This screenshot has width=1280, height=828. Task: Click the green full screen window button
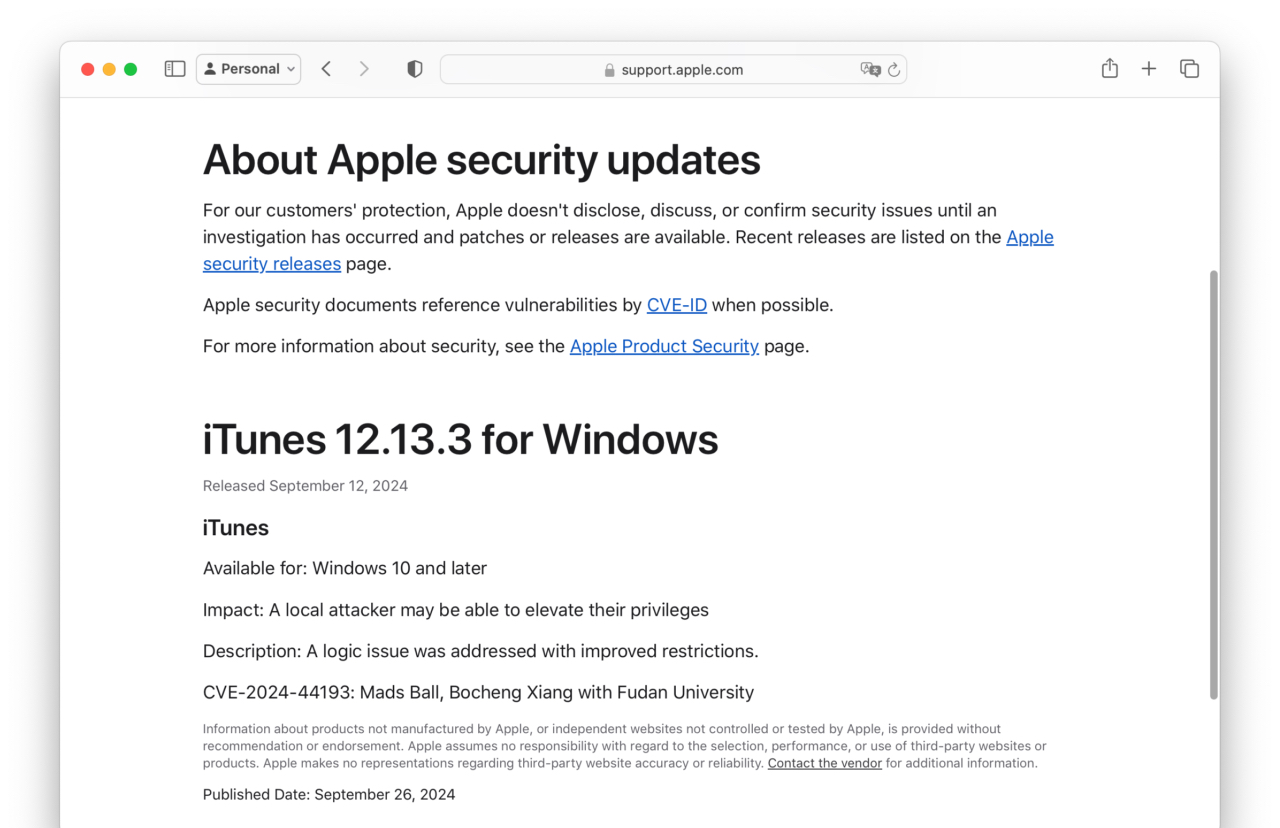tap(130, 69)
